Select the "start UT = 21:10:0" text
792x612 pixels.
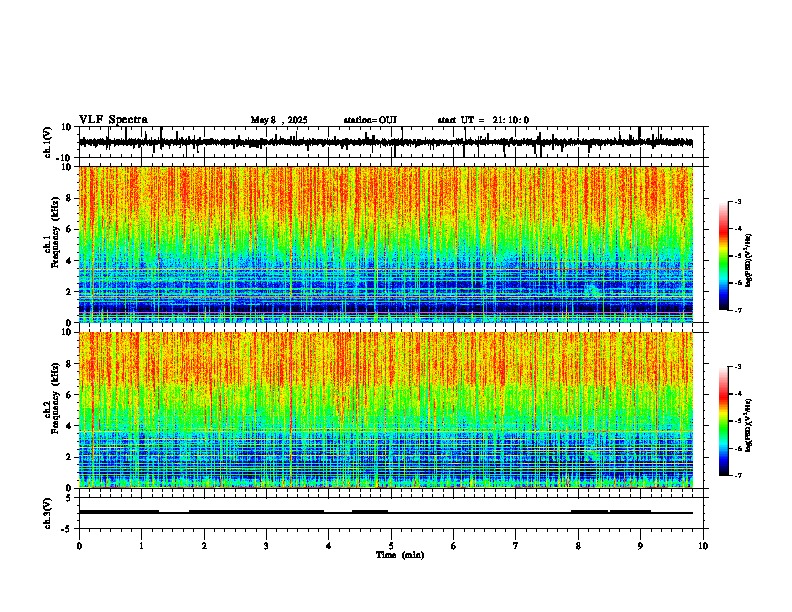click(483, 120)
